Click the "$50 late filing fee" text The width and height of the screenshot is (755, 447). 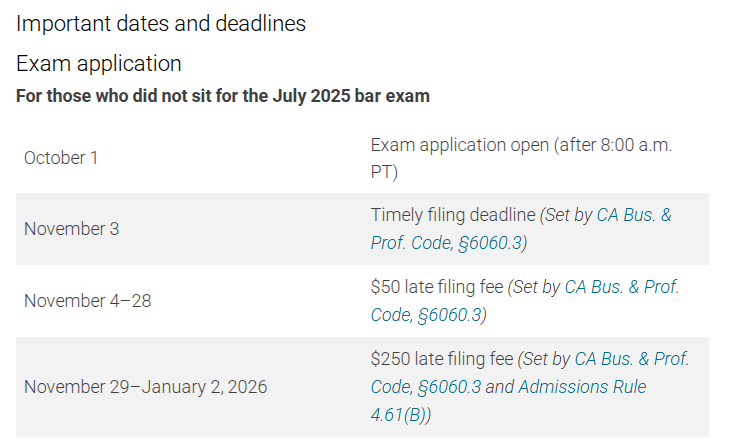point(436,287)
